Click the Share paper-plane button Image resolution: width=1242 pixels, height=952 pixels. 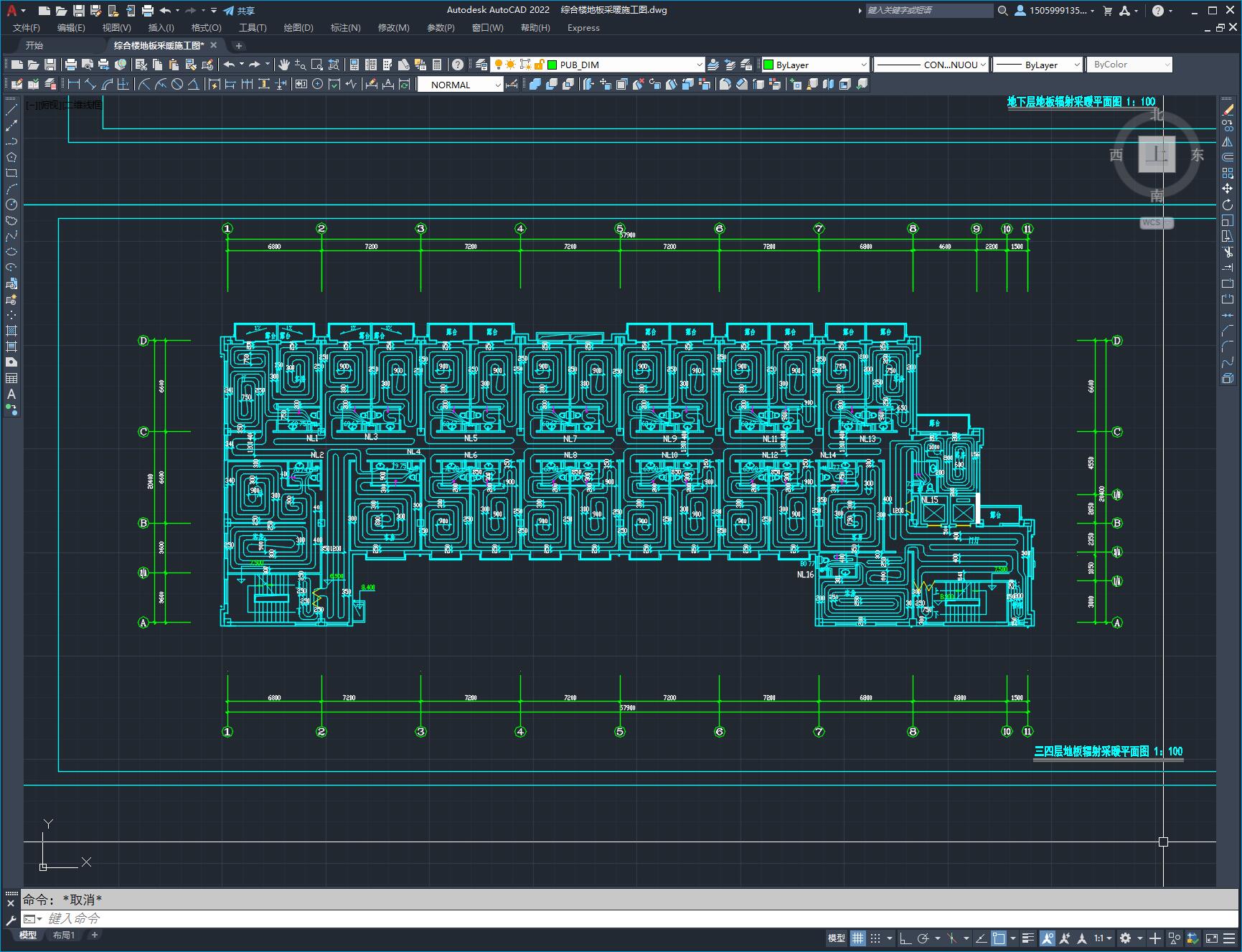tap(238, 11)
